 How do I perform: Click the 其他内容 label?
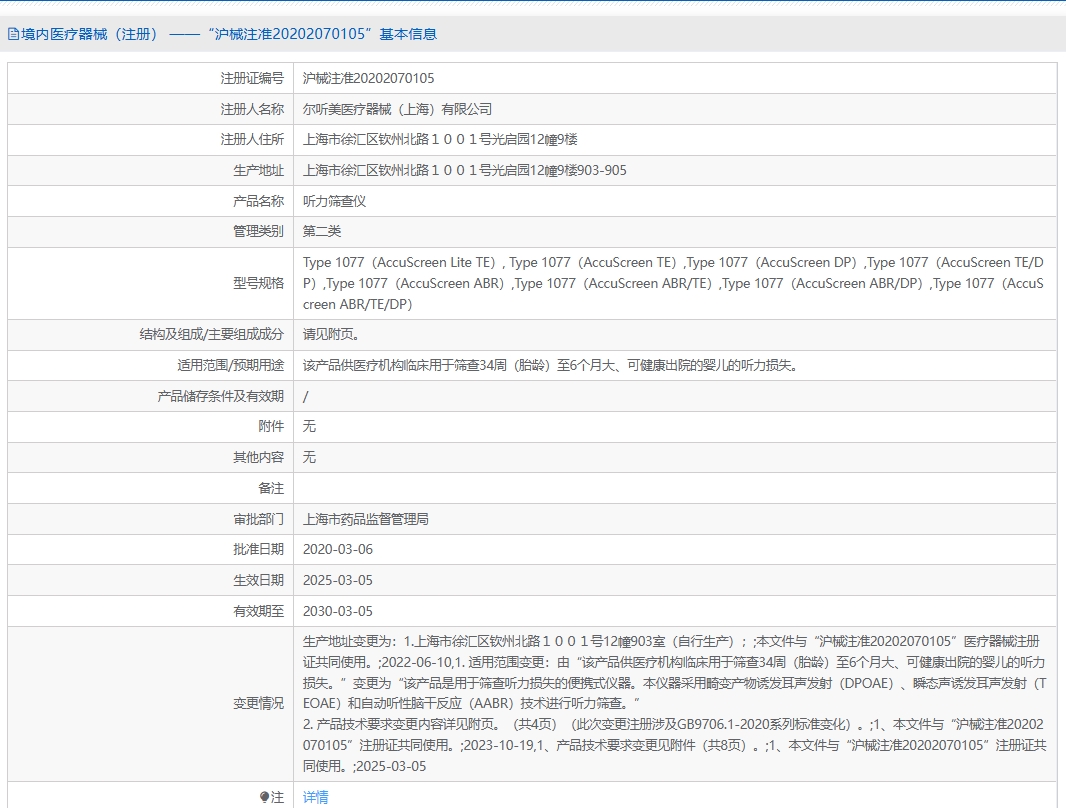click(x=258, y=457)
